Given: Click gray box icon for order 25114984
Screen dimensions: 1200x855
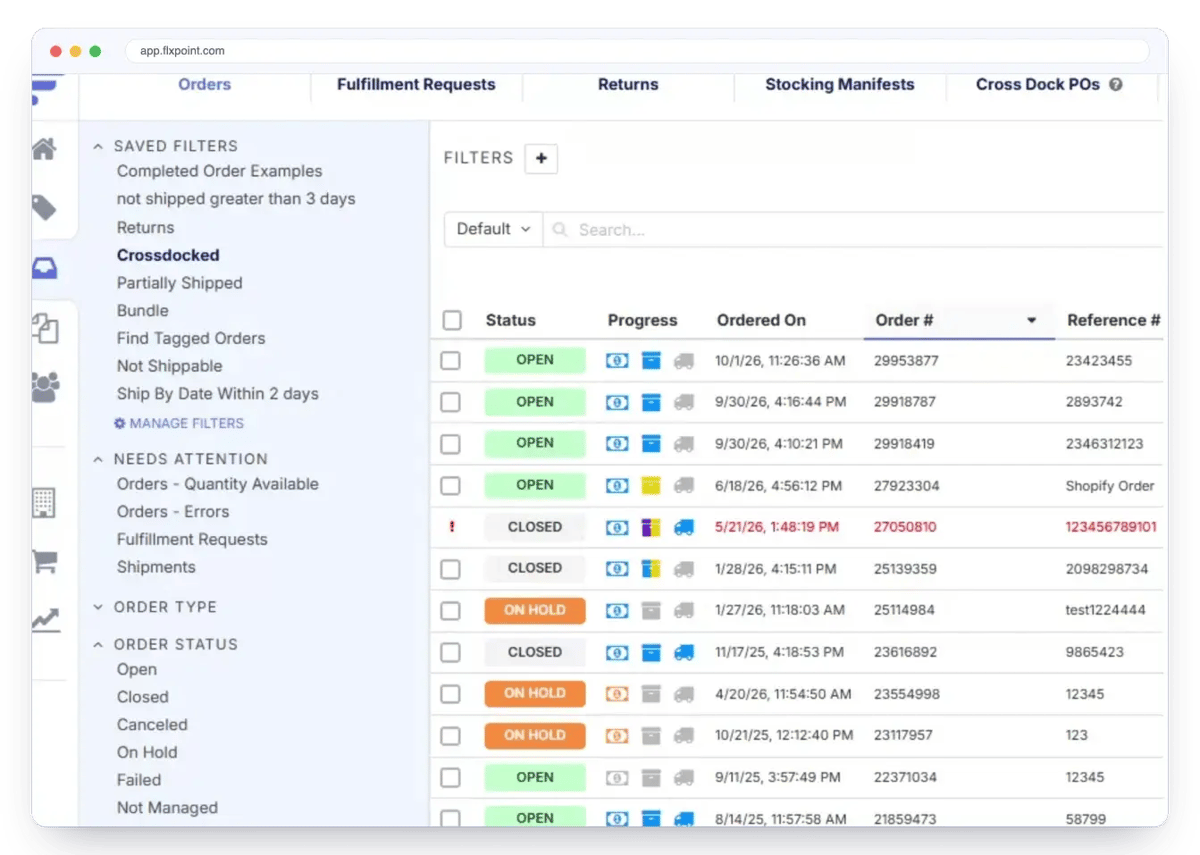Looking at the screenshot, I should pyautogui.click(x=651, y=610).
